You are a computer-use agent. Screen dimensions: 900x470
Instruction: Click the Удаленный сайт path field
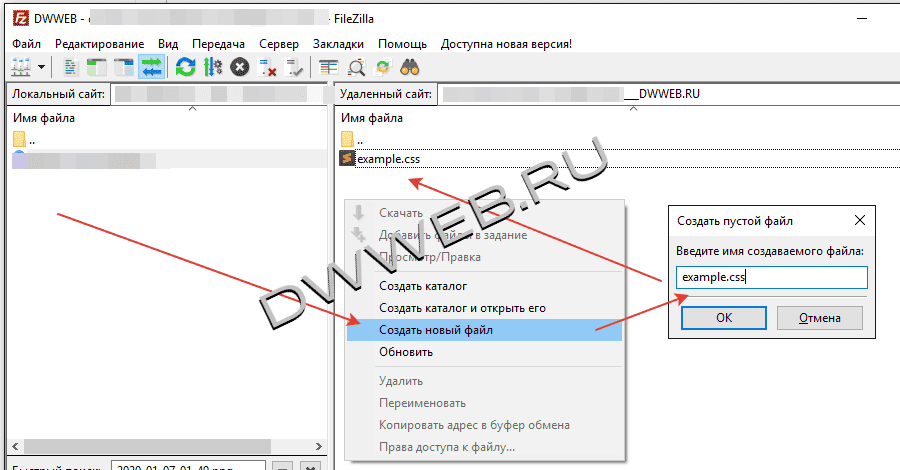(x=669, y=94)
